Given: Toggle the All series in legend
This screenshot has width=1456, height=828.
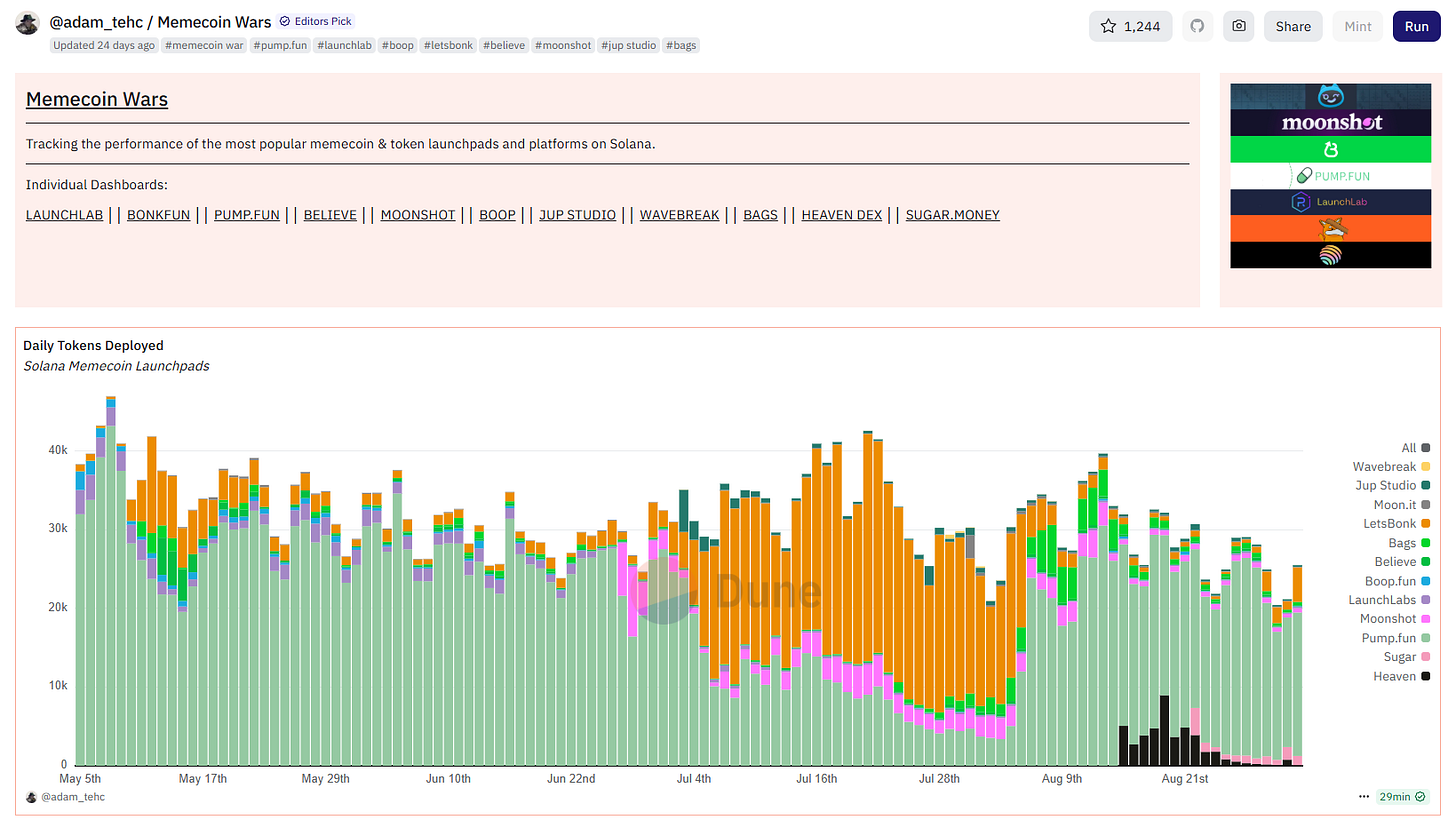Looking at the screenshot, I should tap(1415, 448).
